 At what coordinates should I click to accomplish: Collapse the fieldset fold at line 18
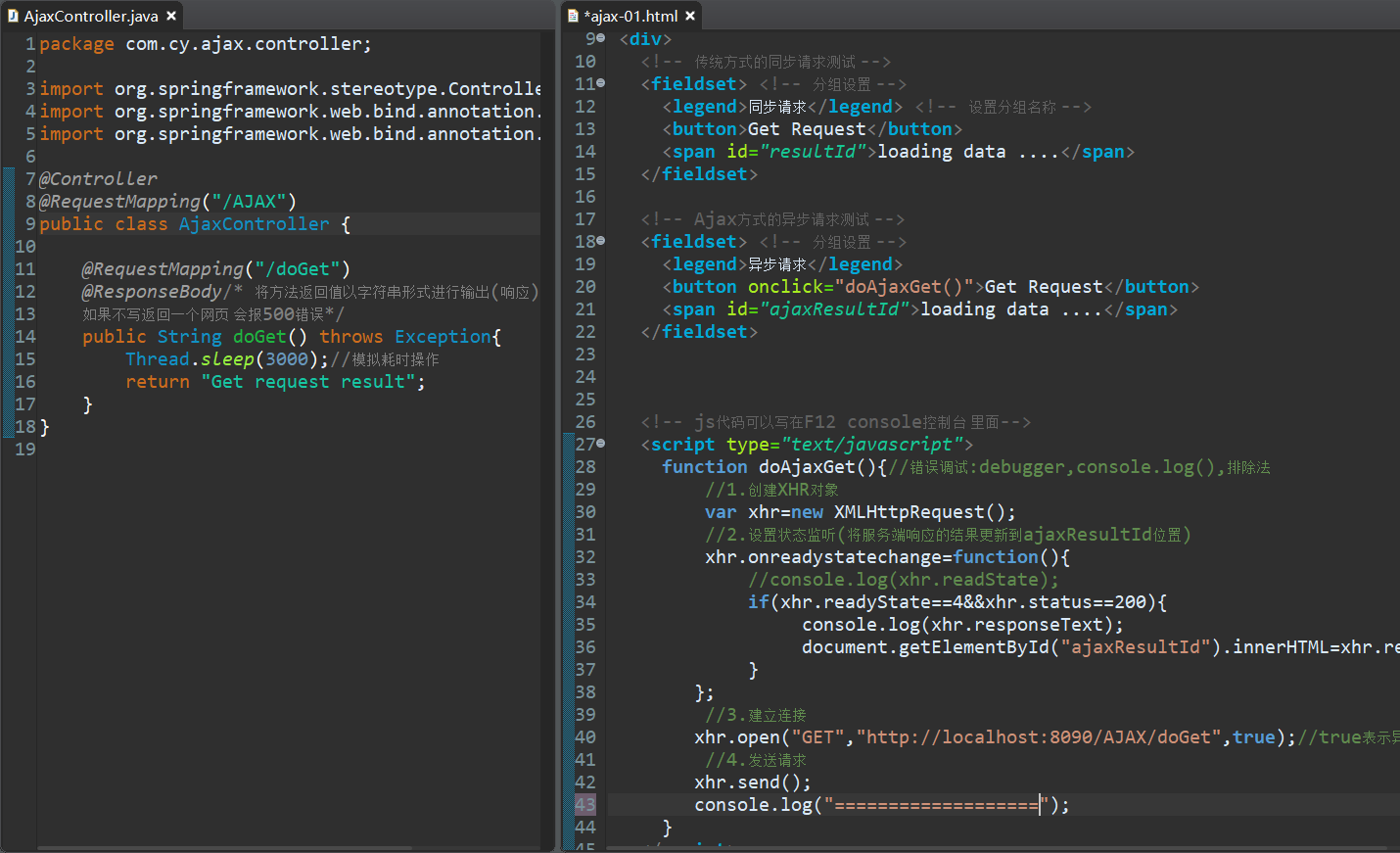coord(601,241)
